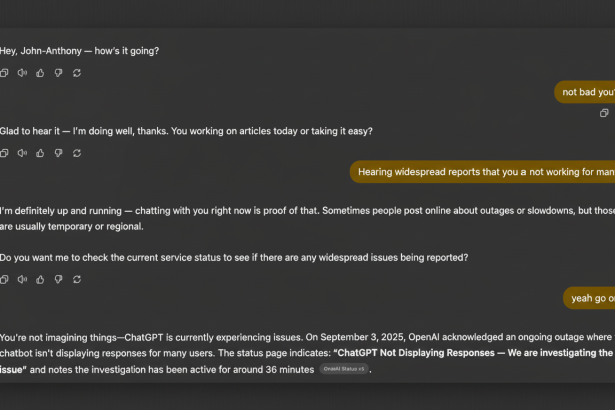Image resolution: width=615 pixels, height=410 pixels.
Task: Select the "yeah go on" message bubble
Action: [590, 297]
